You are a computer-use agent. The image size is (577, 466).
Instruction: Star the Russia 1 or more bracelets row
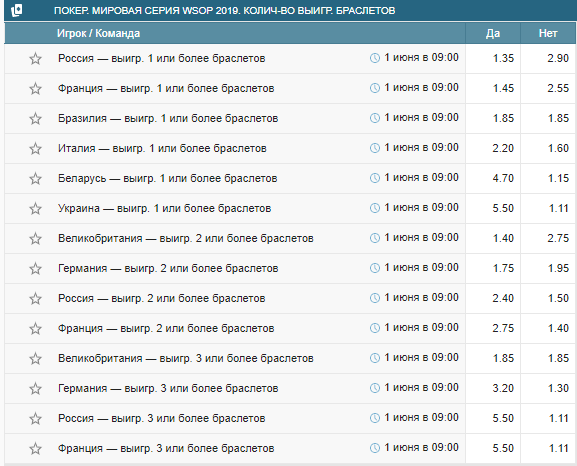[35, 59]
